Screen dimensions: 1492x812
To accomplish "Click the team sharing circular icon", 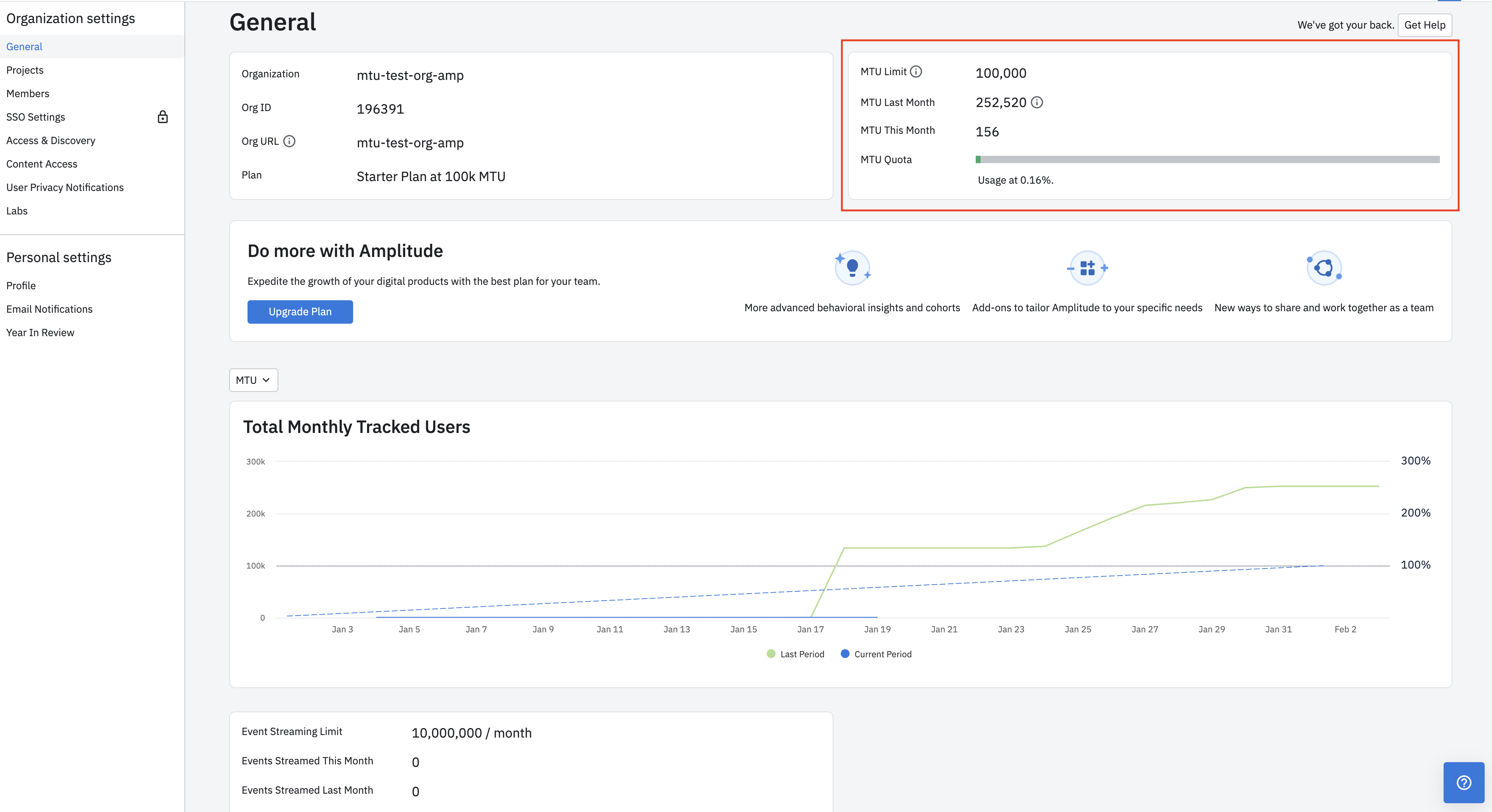I will tap(1324, 268).
